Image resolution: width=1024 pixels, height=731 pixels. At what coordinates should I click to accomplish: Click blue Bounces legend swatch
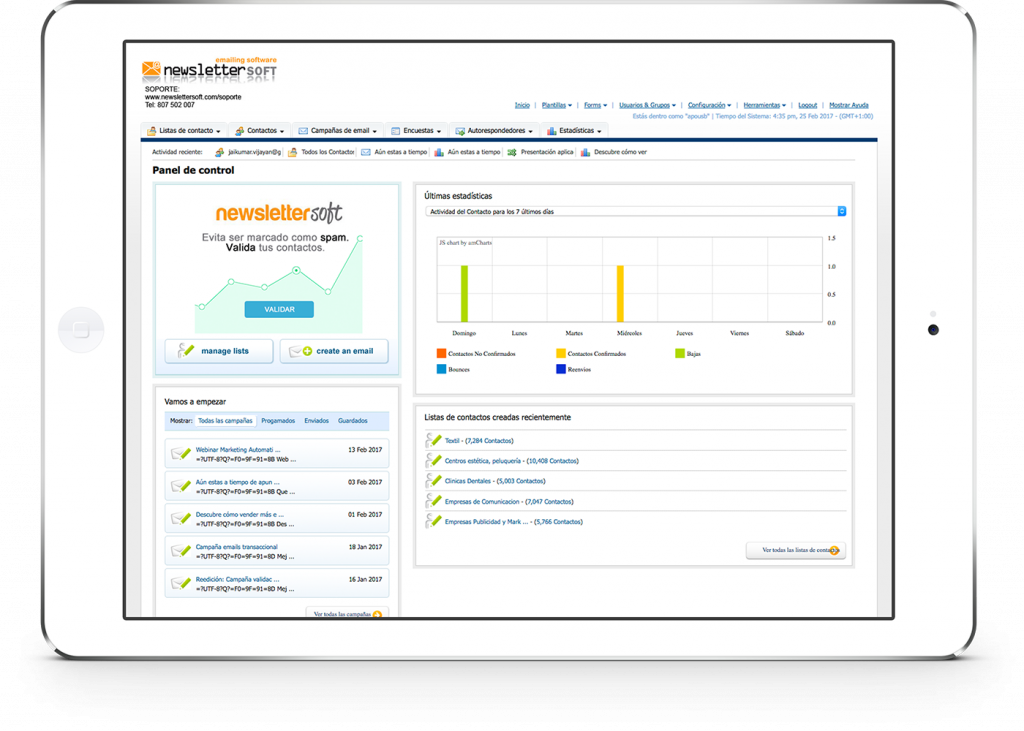coord(441,369)
